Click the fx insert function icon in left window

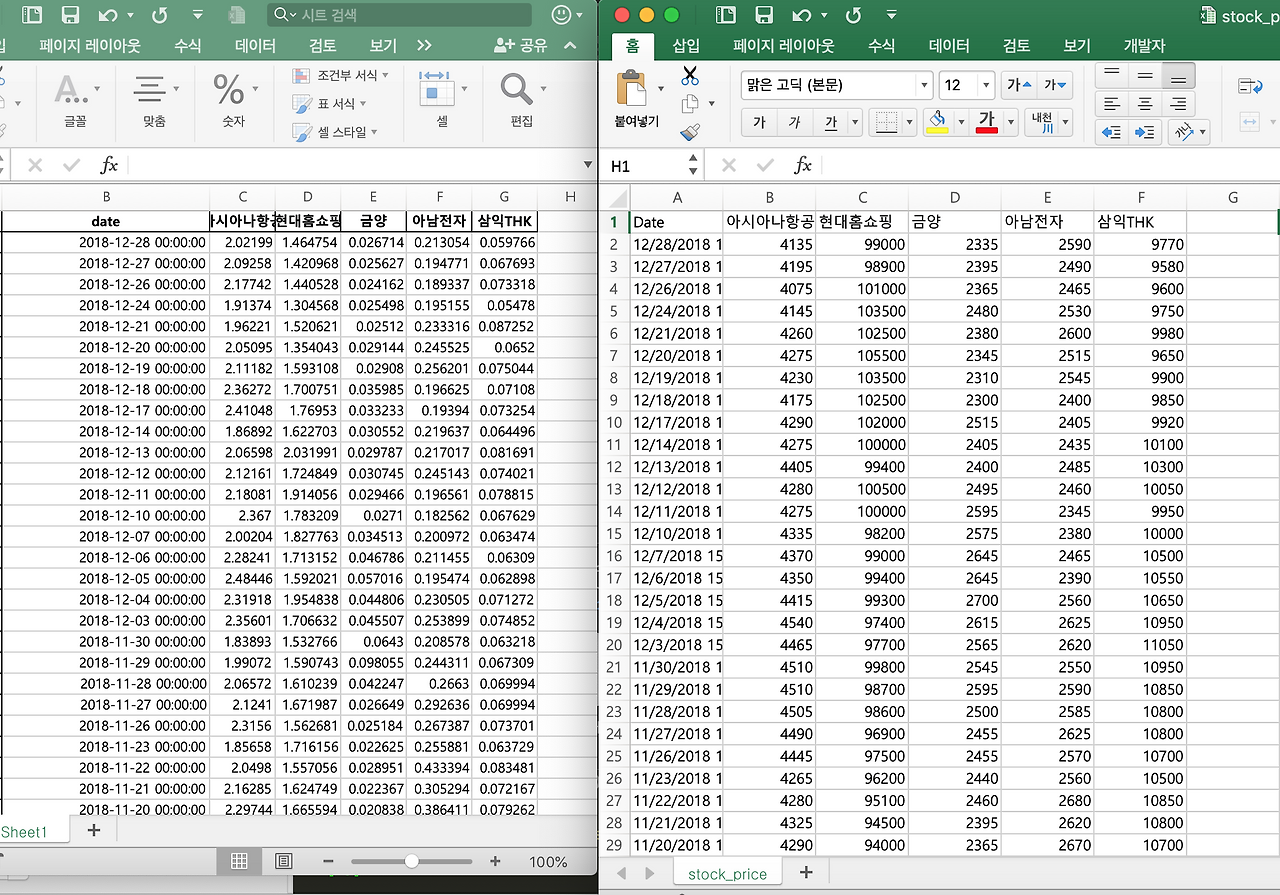coord(109,165)
